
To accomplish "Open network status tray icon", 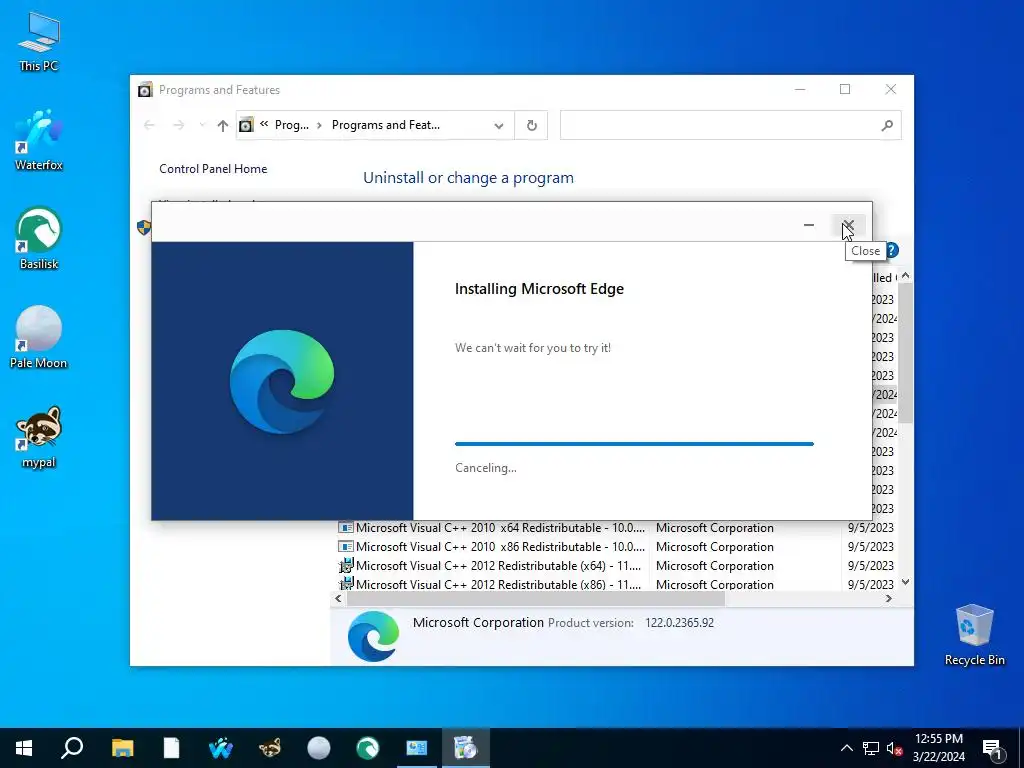I will (871, 748).
